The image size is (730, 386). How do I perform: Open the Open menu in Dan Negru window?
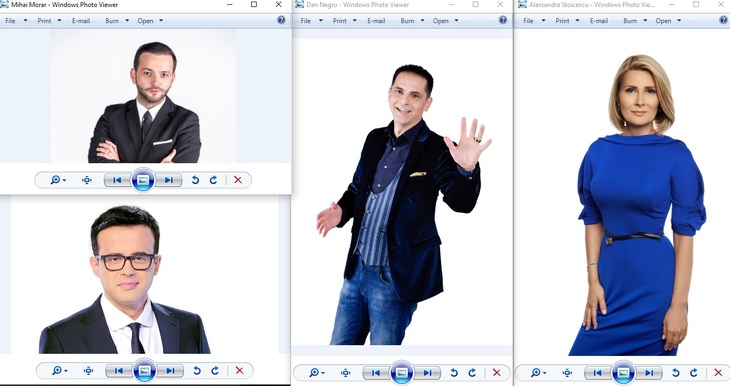(446, 20)
